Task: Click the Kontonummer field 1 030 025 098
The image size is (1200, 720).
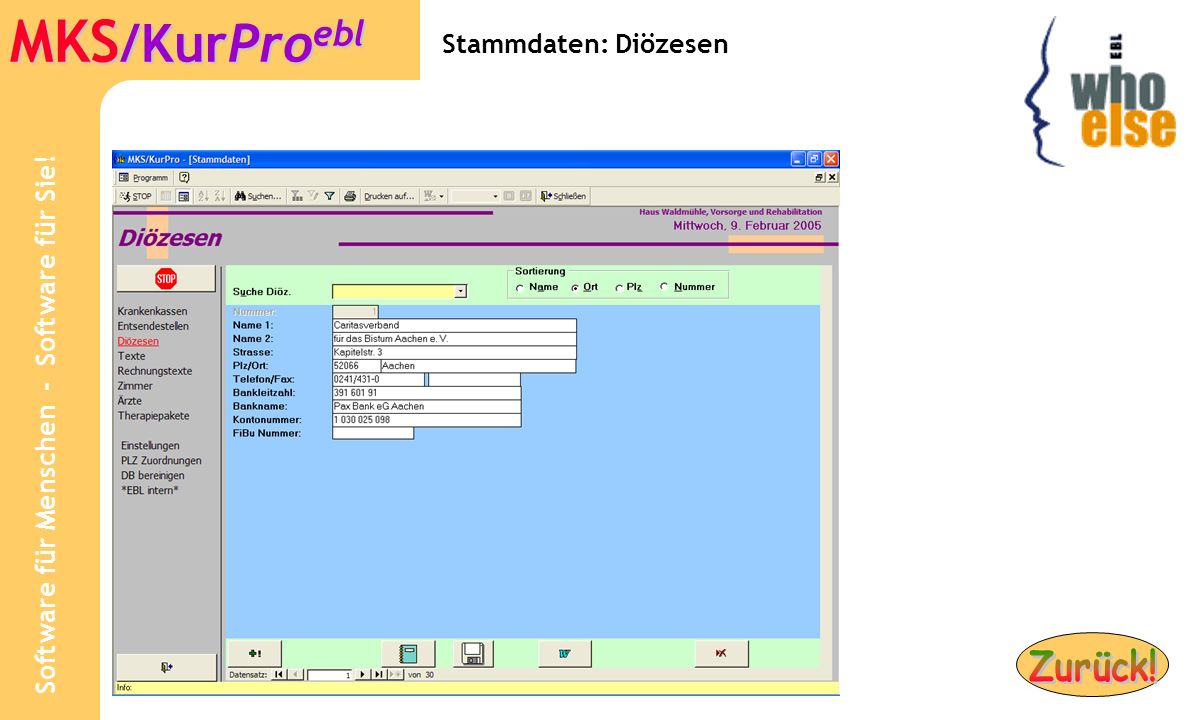Action: [x=426, y=420]
